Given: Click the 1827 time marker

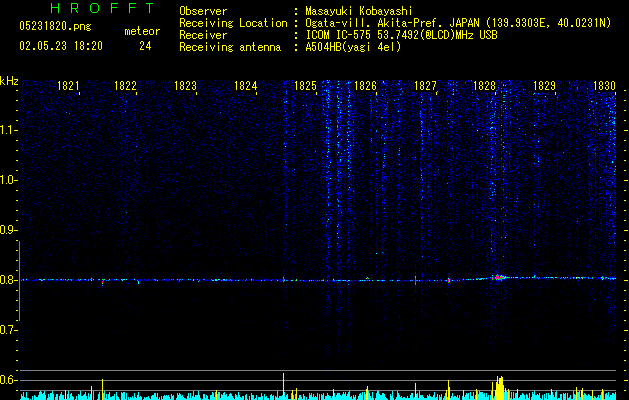Looking at the screenshot, I should click(x=425, y=86).
